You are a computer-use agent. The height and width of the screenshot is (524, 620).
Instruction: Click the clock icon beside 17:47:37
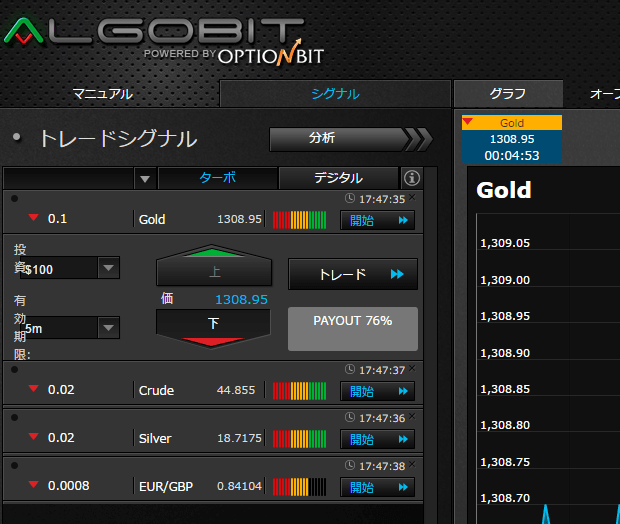[350, 369]
